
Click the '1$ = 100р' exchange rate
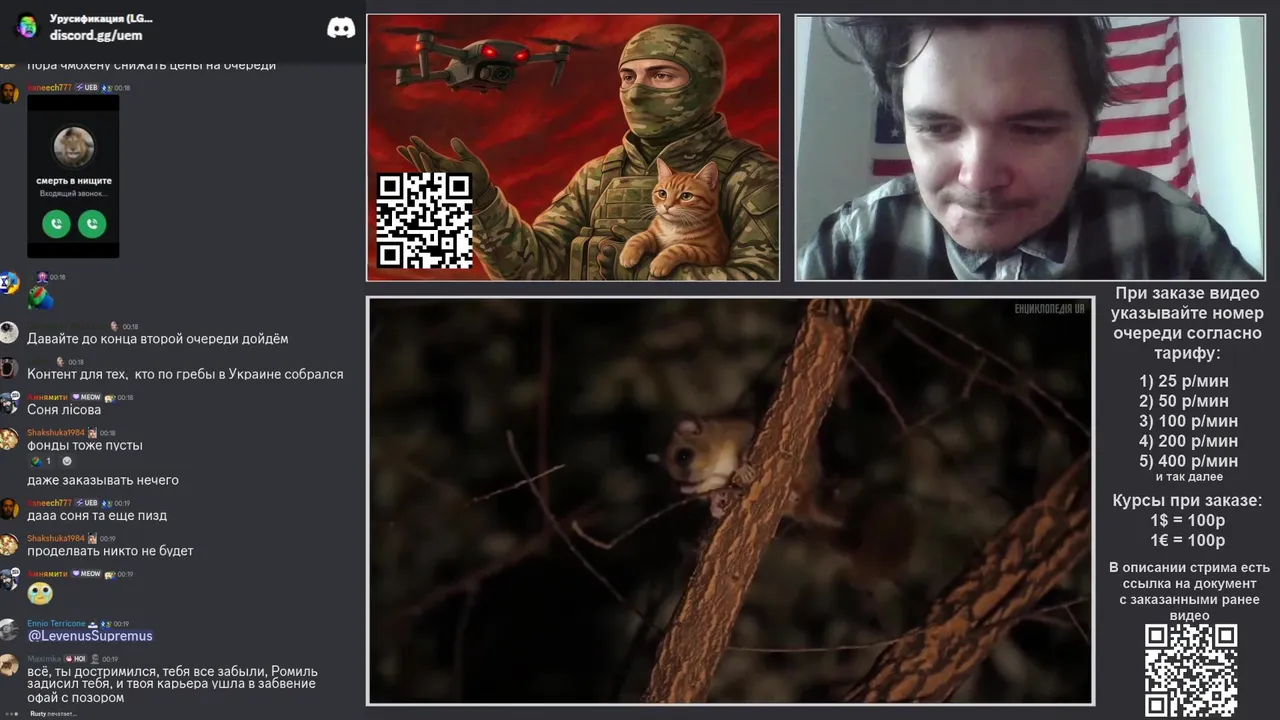pos(1187,521)
